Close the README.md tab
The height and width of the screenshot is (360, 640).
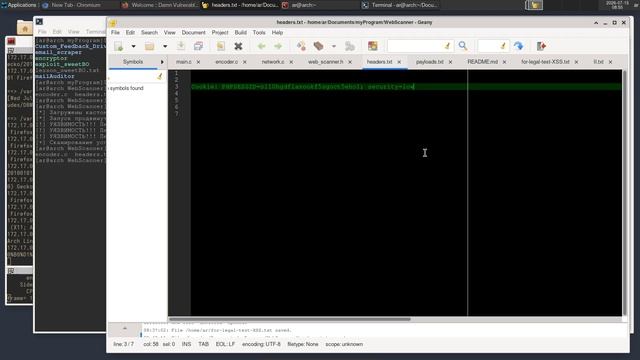[504, 62]
